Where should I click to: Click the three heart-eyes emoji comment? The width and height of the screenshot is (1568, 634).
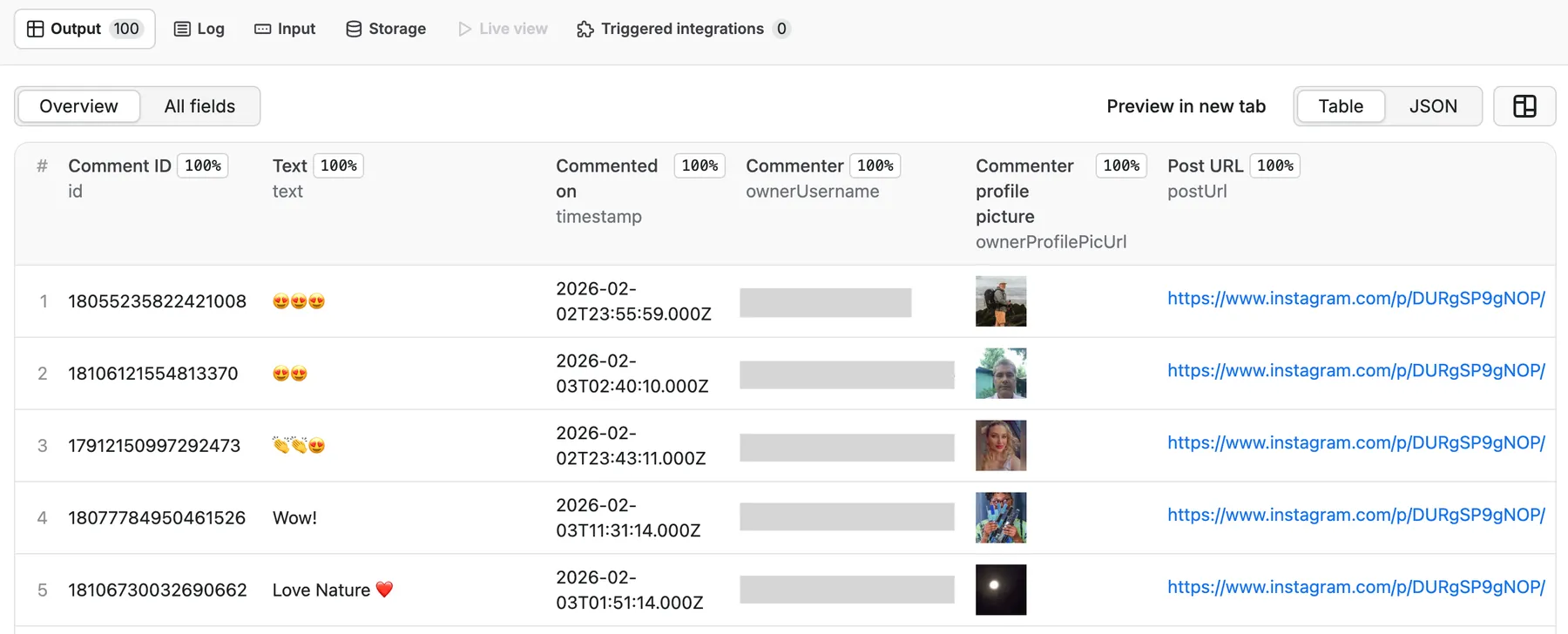pyautogui.click(x=299, y=301)
